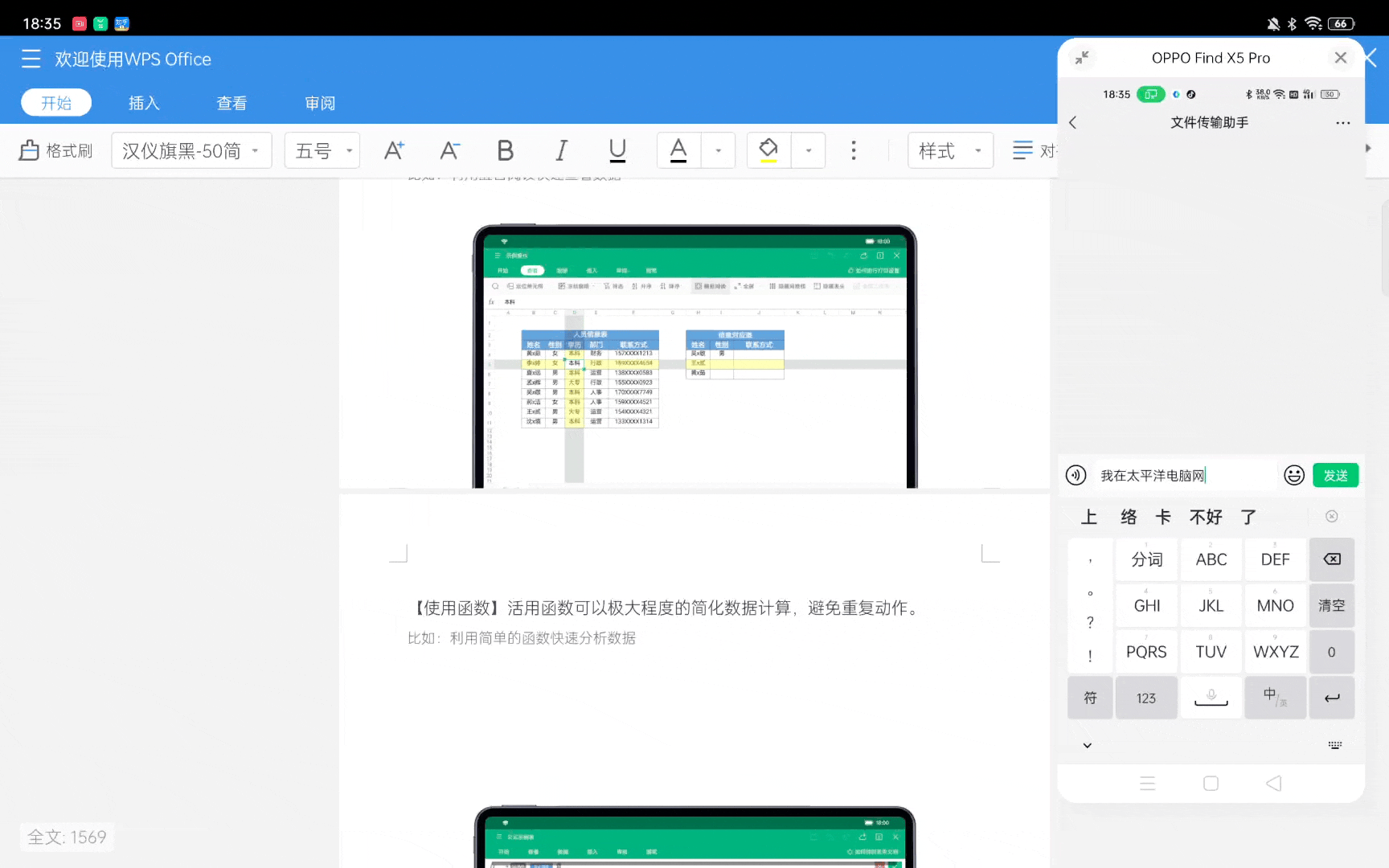Tap the 0 key on keyboard
Image resolution: width=1389 pixels, height=868 pixels.
click(x=1332, y=652)
